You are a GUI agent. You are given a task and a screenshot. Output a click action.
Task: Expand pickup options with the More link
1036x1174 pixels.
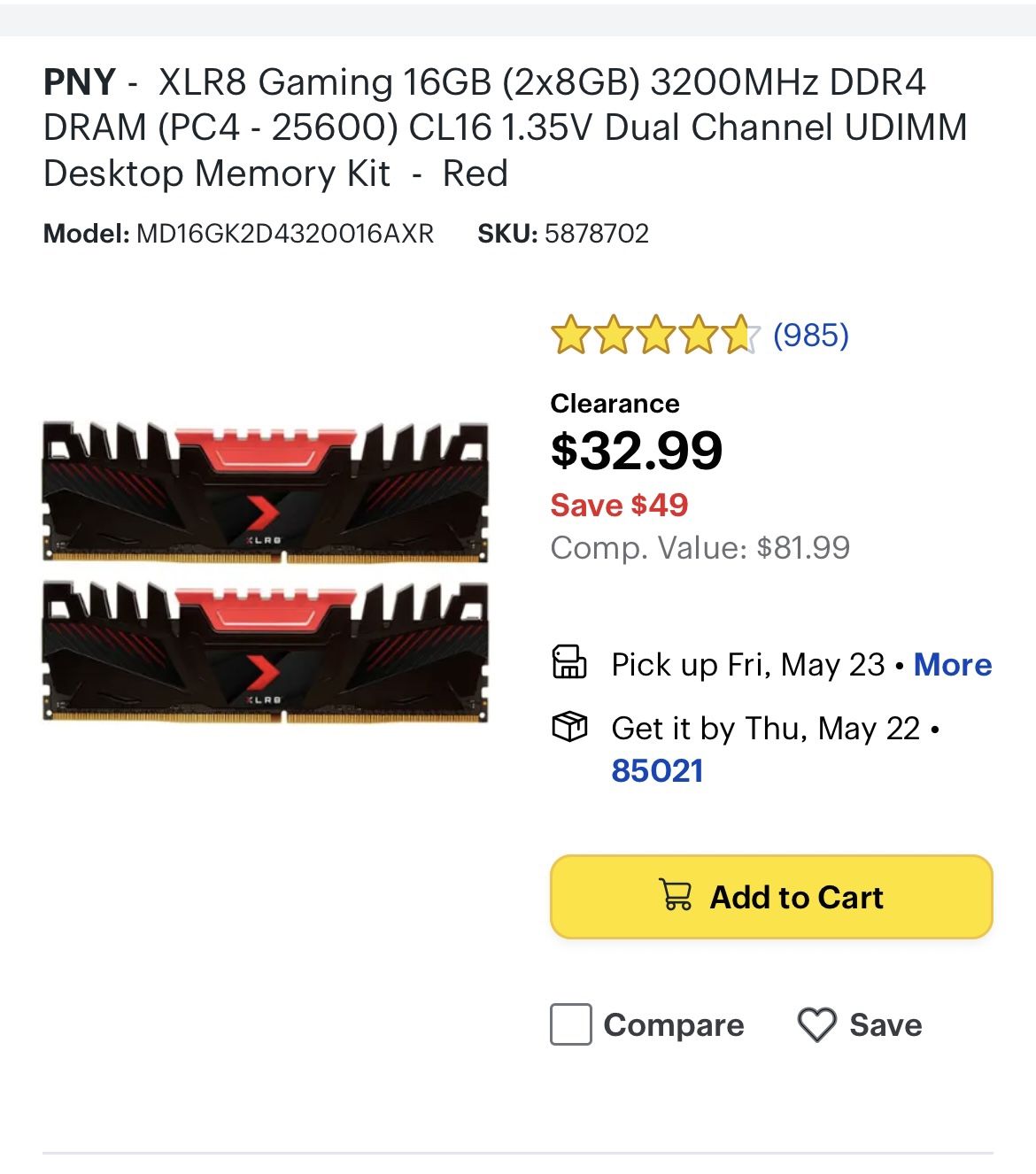[x=952, y=664]
